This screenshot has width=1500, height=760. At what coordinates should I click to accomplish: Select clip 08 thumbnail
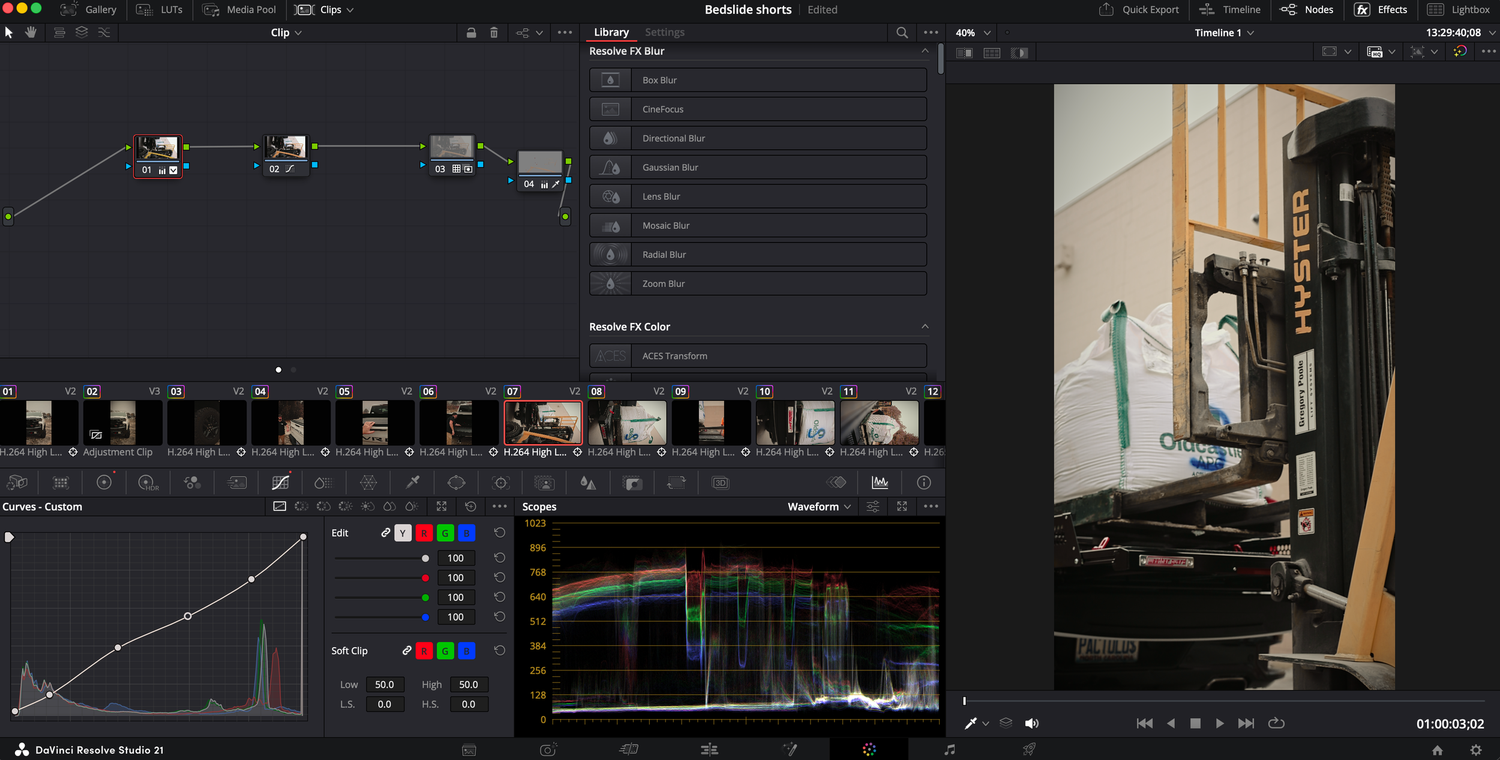(x=627, y=422)
